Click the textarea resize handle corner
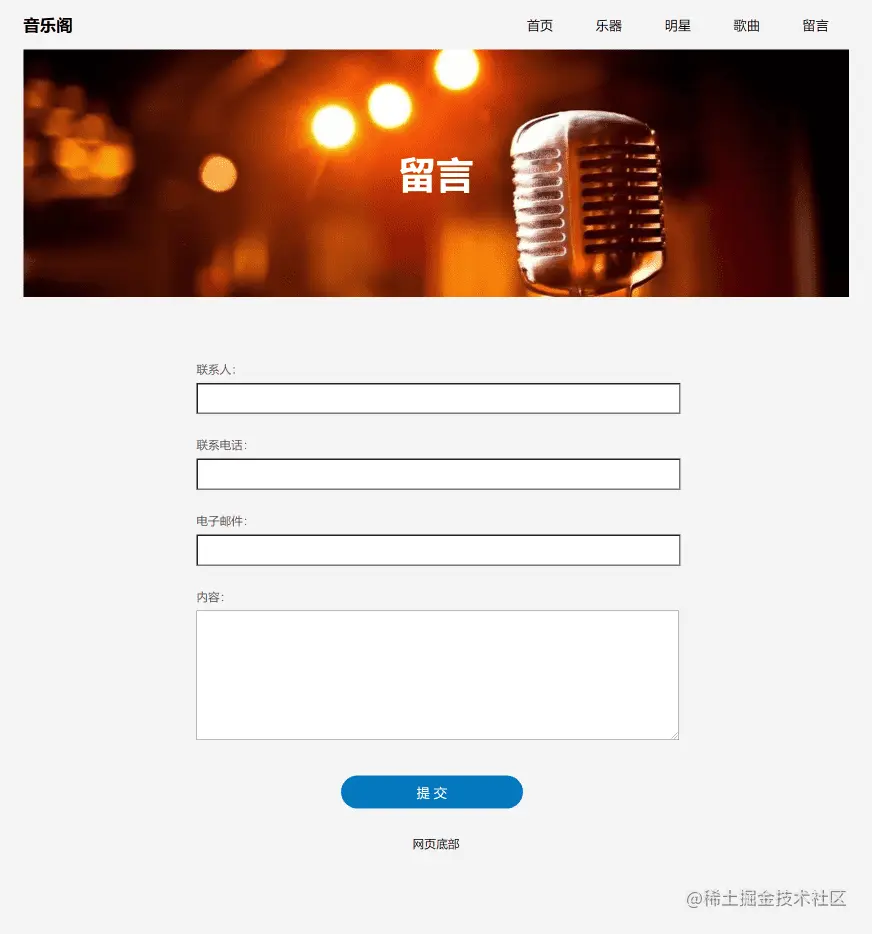The image size is (872, 934). coord(675,736)
